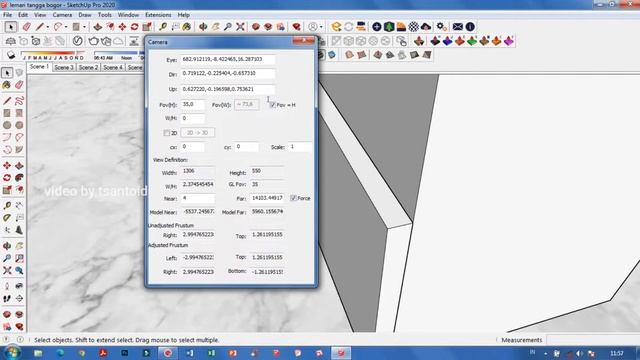Expand the arc tool dropdown arrow
The height and width of the screenshot is (360, 640).
pos(66,27)
